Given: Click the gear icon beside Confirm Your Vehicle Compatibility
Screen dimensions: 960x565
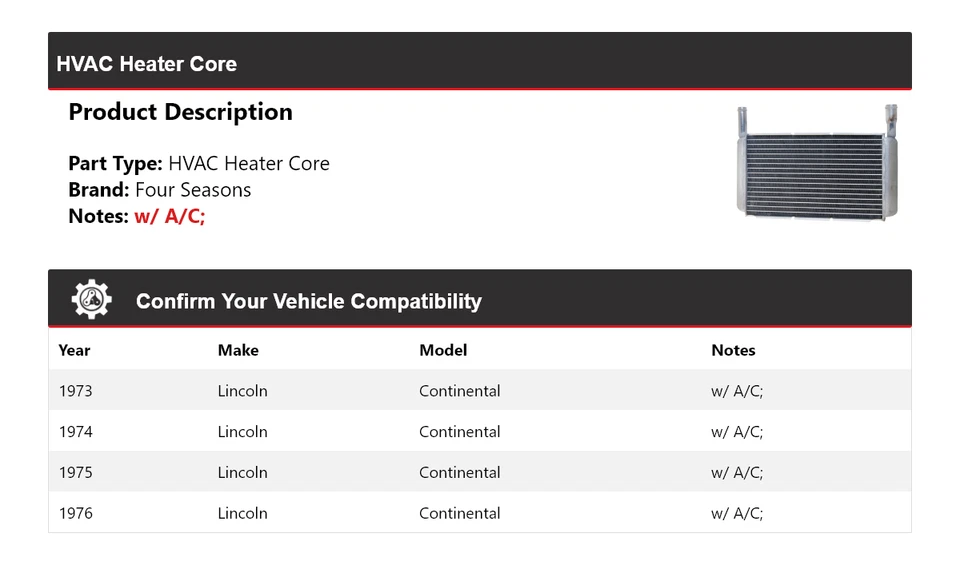Looking at the screenshot, I should [91, 299].
